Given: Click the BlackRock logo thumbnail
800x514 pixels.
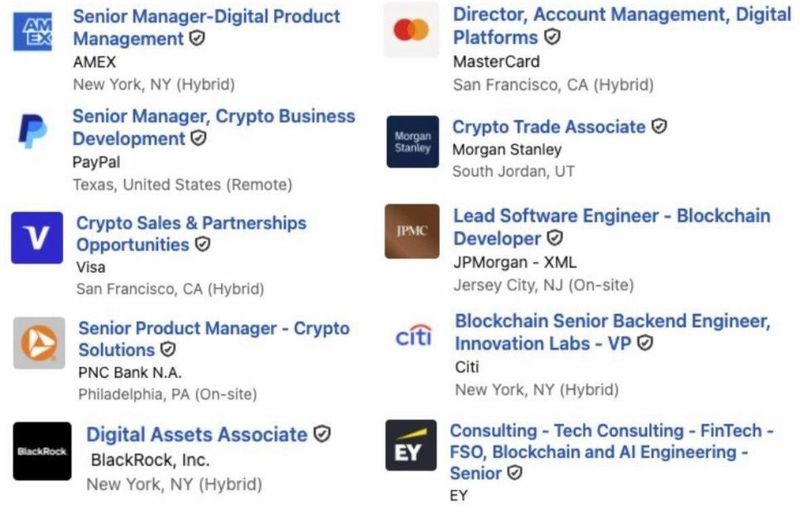Looking at the screenshot, I should 42,450.
